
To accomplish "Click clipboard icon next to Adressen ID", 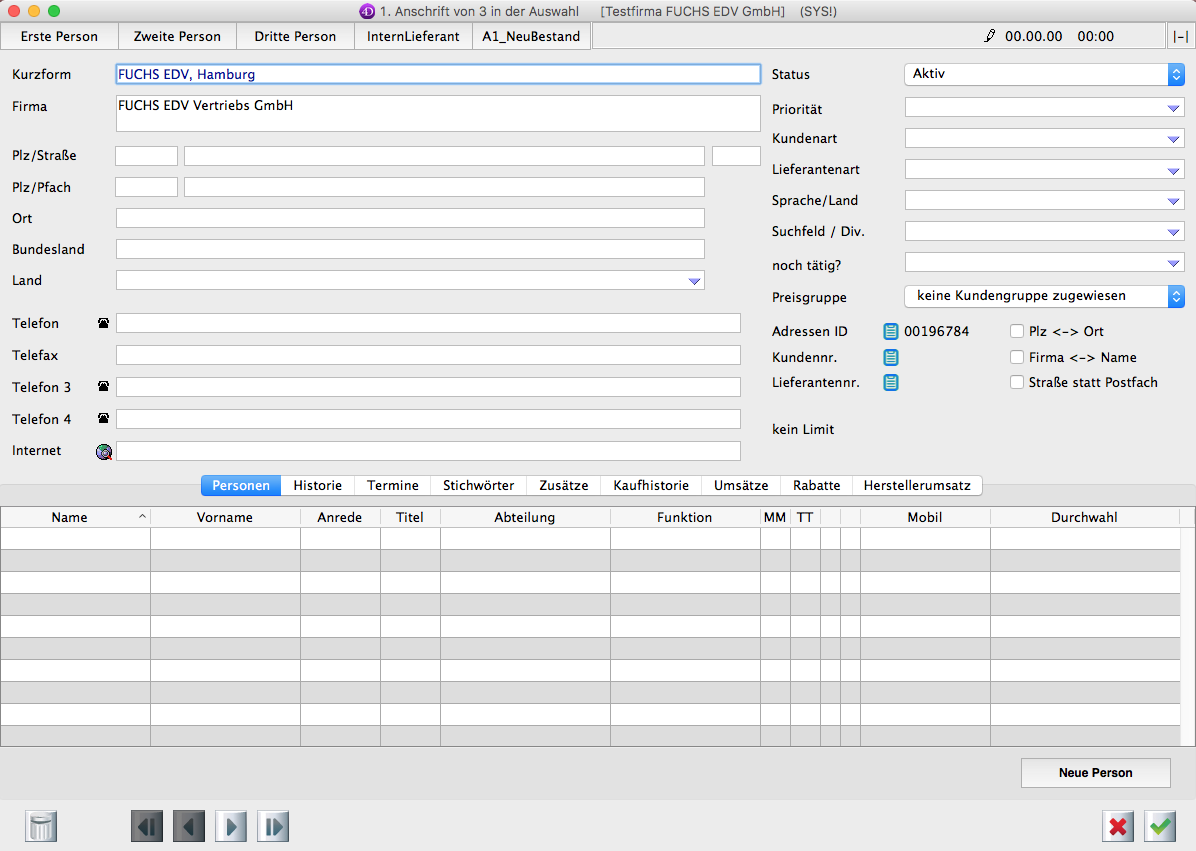I will (890, 331).
